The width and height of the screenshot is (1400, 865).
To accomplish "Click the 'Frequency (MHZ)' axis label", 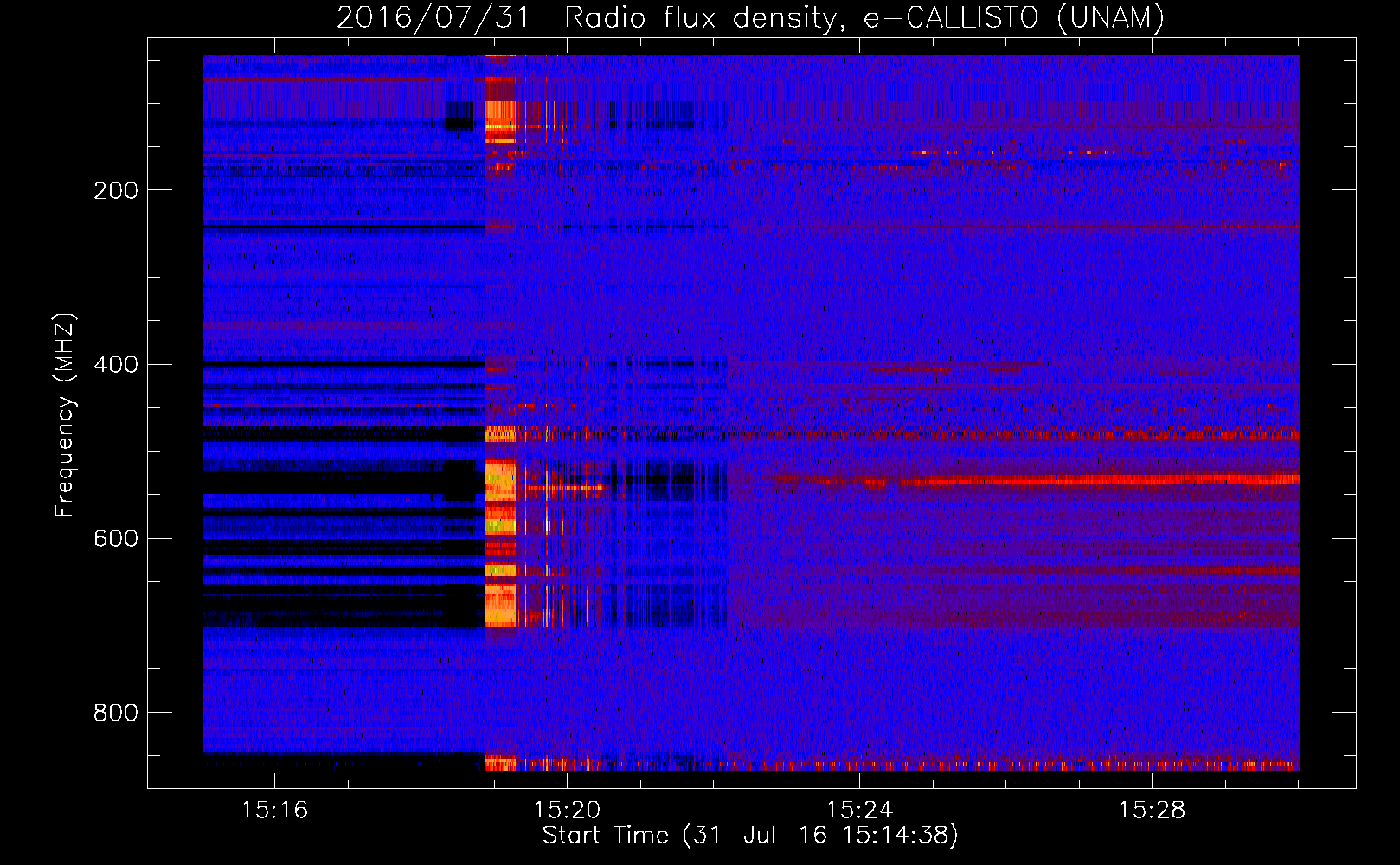I will pyautogui.click(x=65, y=414).
